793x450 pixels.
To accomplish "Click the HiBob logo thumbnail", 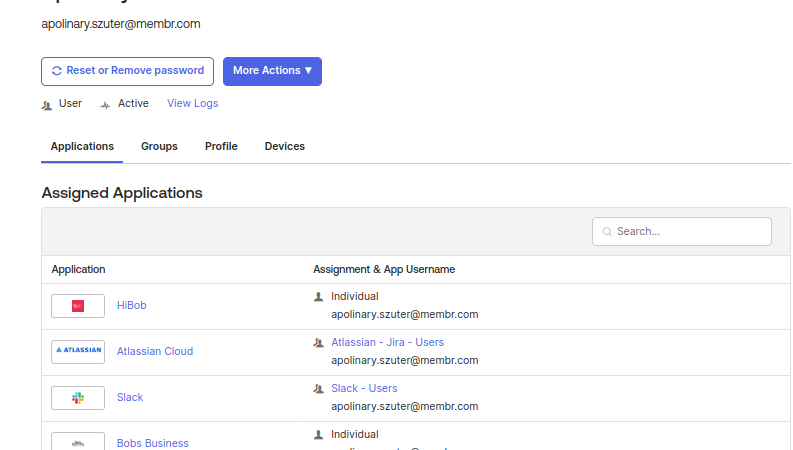I will (78, 306).
